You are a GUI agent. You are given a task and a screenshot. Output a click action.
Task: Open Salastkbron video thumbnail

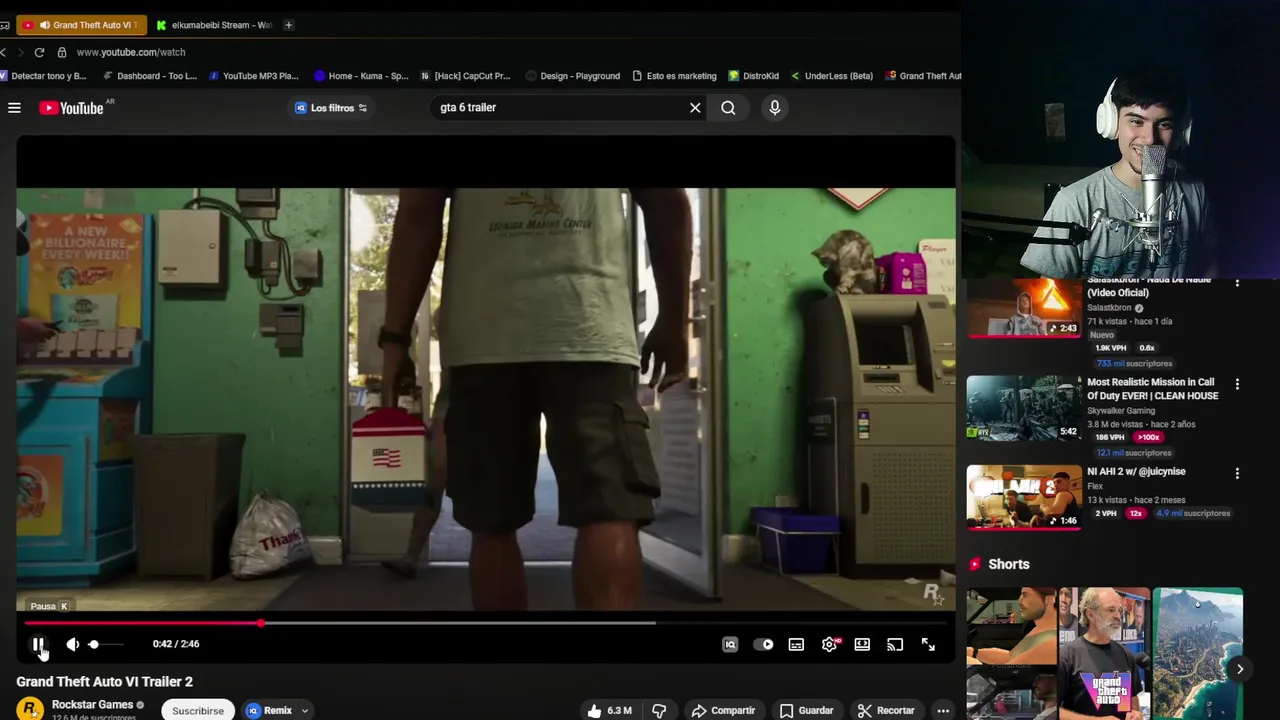[1024, 308]
